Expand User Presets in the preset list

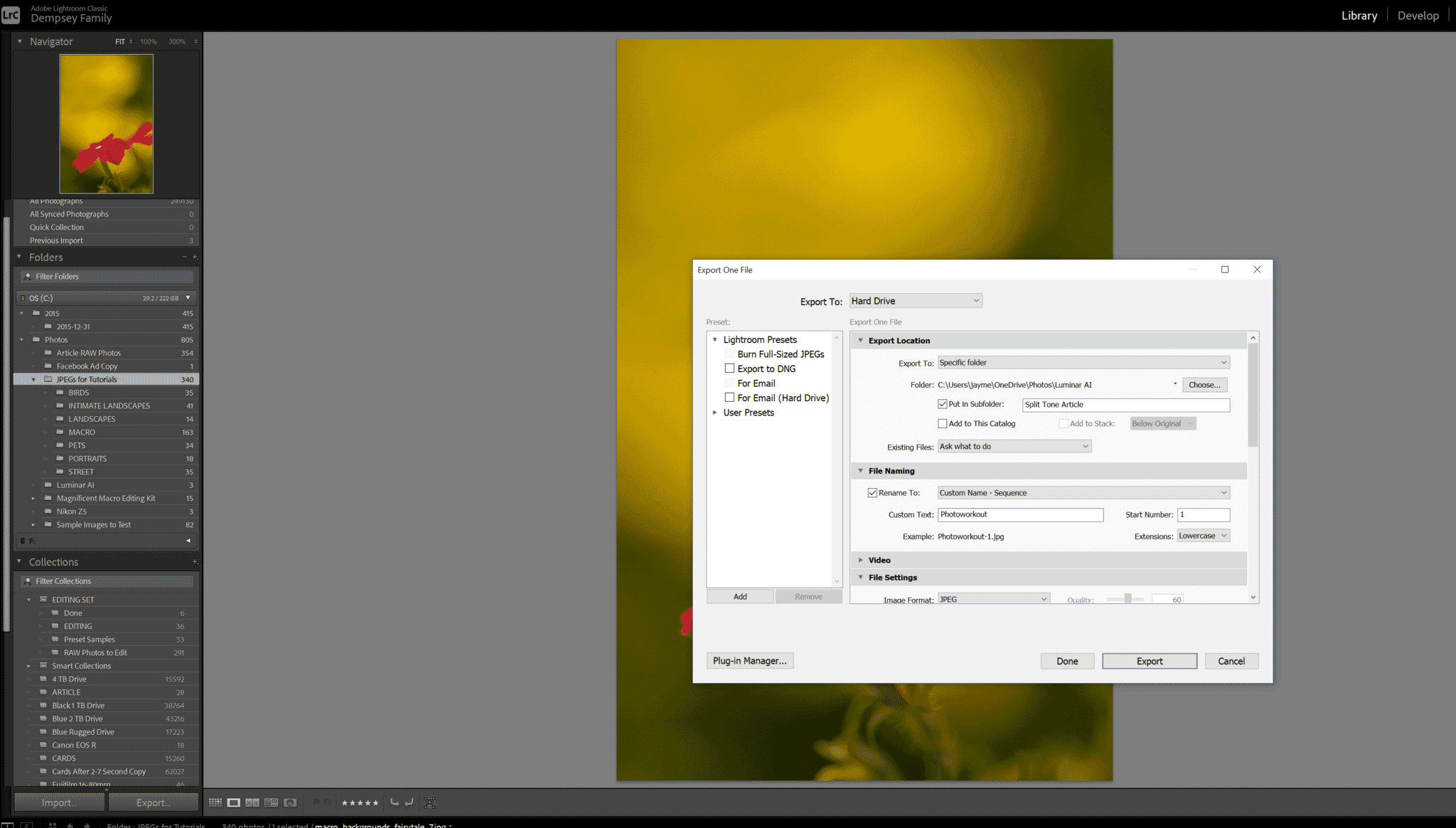(715, 413)
